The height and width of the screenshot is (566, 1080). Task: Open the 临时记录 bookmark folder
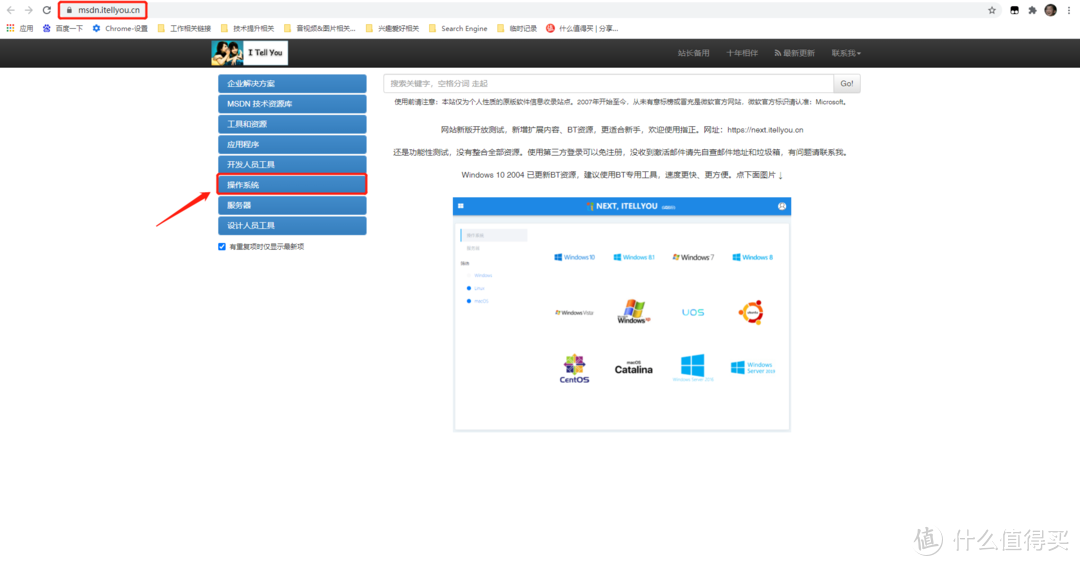517,28
